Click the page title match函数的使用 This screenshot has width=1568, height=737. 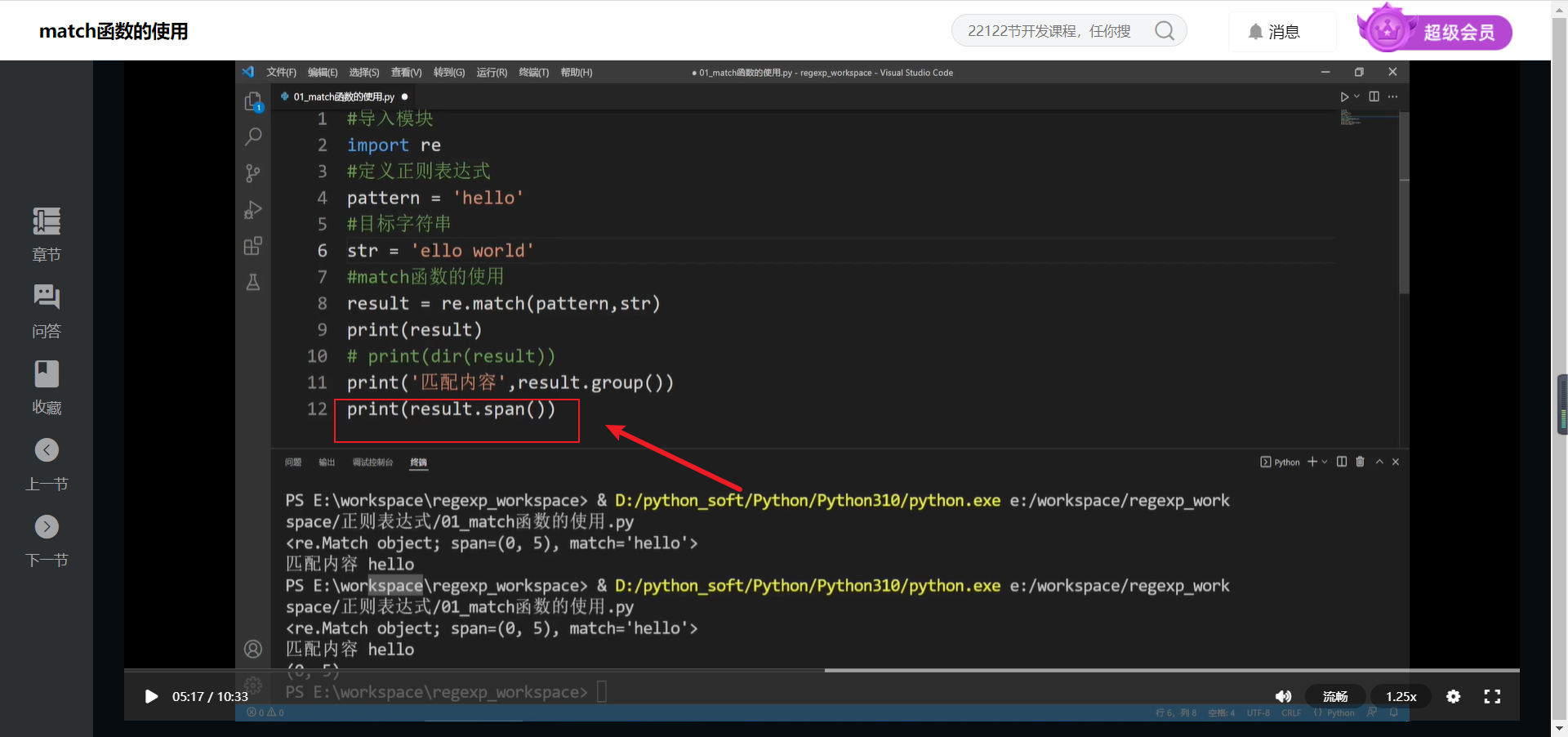pos(114,31)
